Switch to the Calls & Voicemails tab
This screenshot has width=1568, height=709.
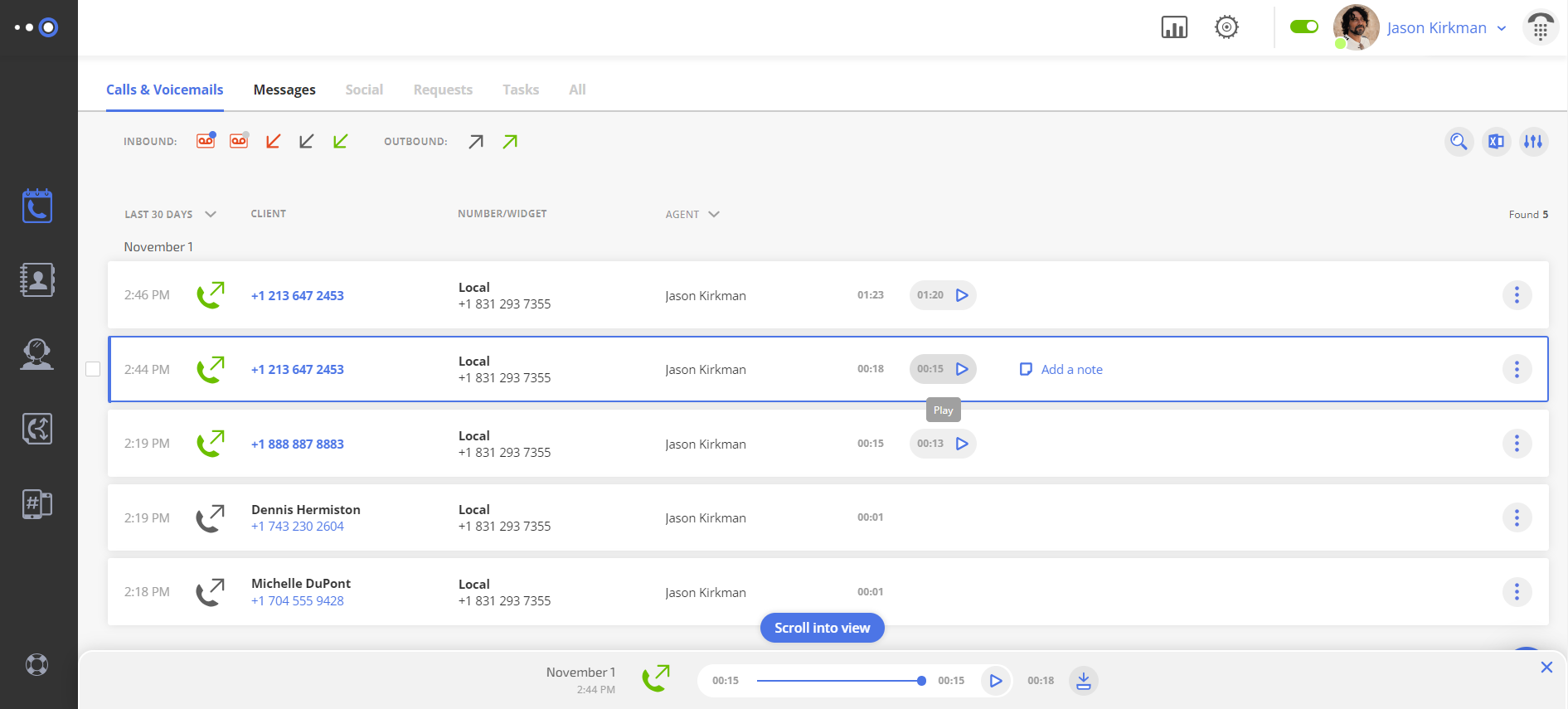click(x=165, y=90)
